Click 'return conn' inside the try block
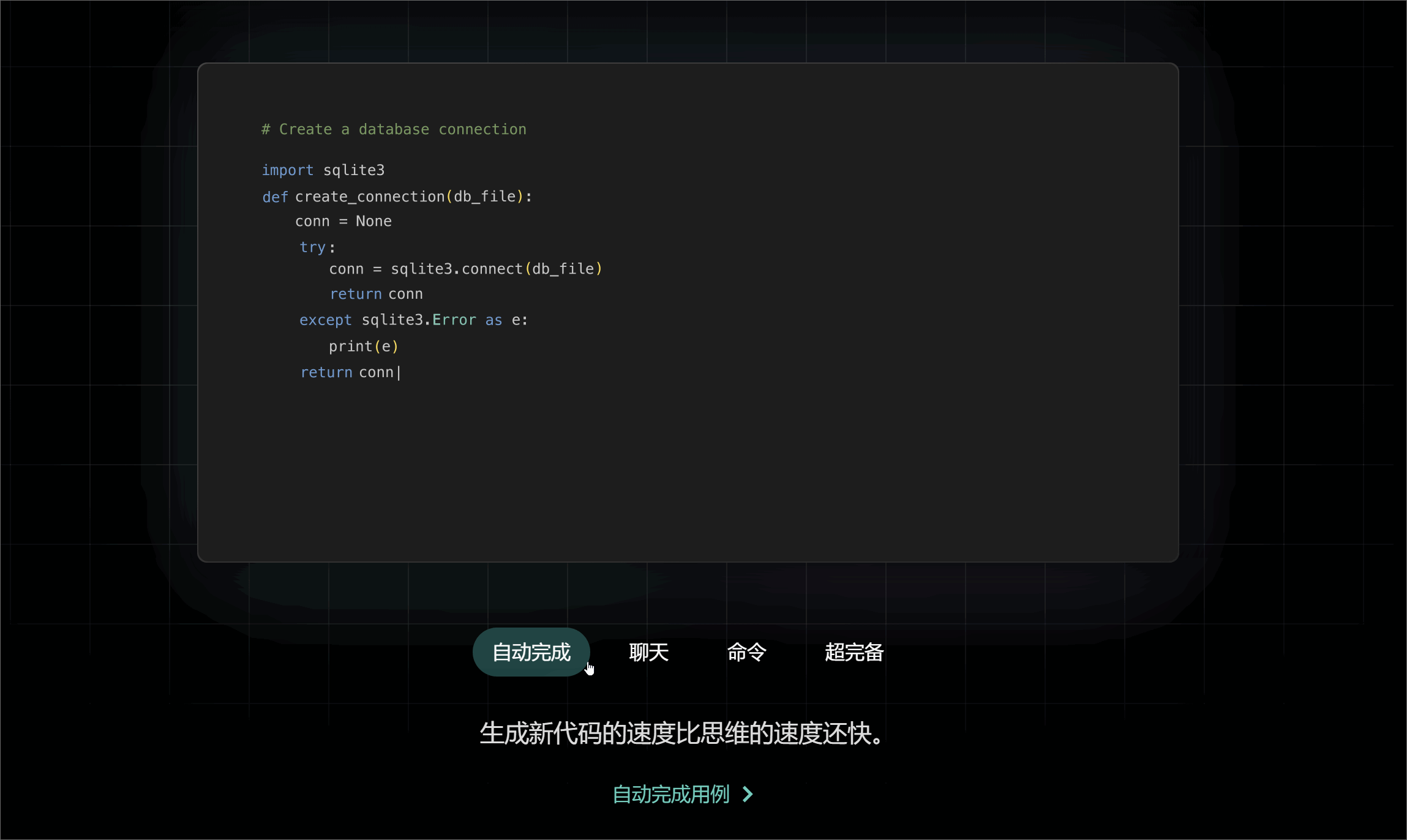 (376, 294)
